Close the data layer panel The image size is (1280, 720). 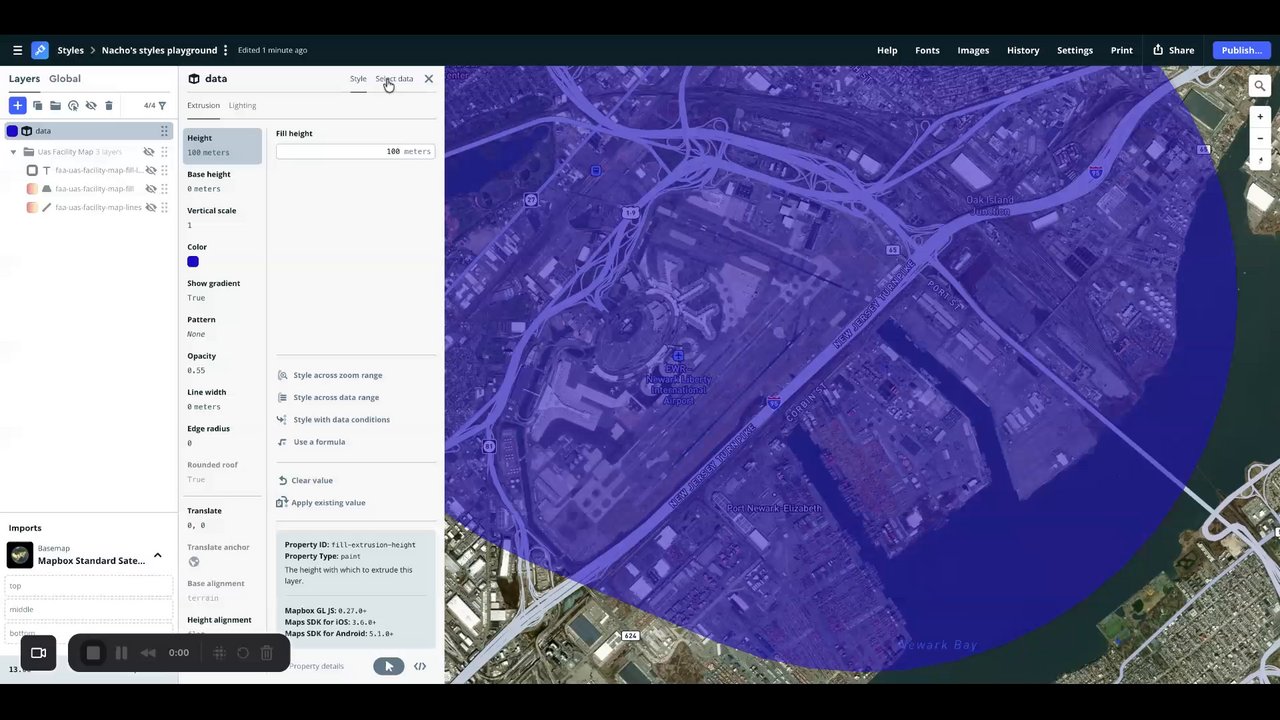429,79
